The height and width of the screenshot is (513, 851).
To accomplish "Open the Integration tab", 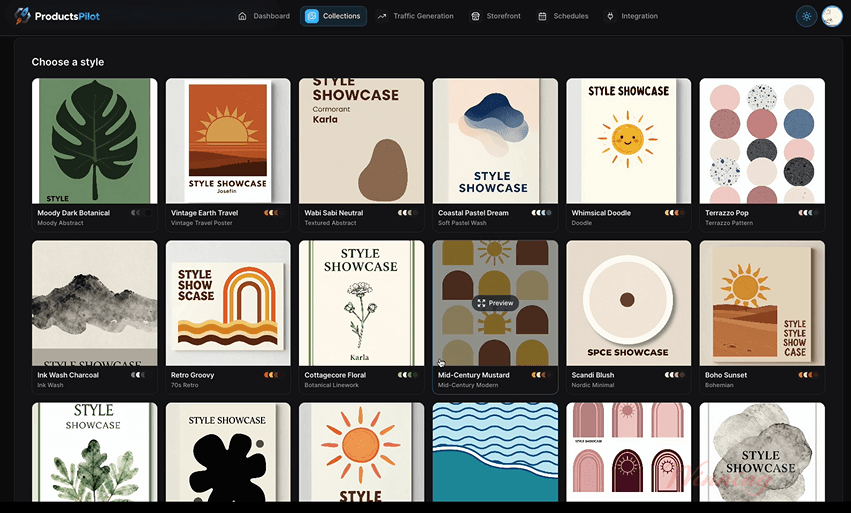I will click(x=632, y=16).
